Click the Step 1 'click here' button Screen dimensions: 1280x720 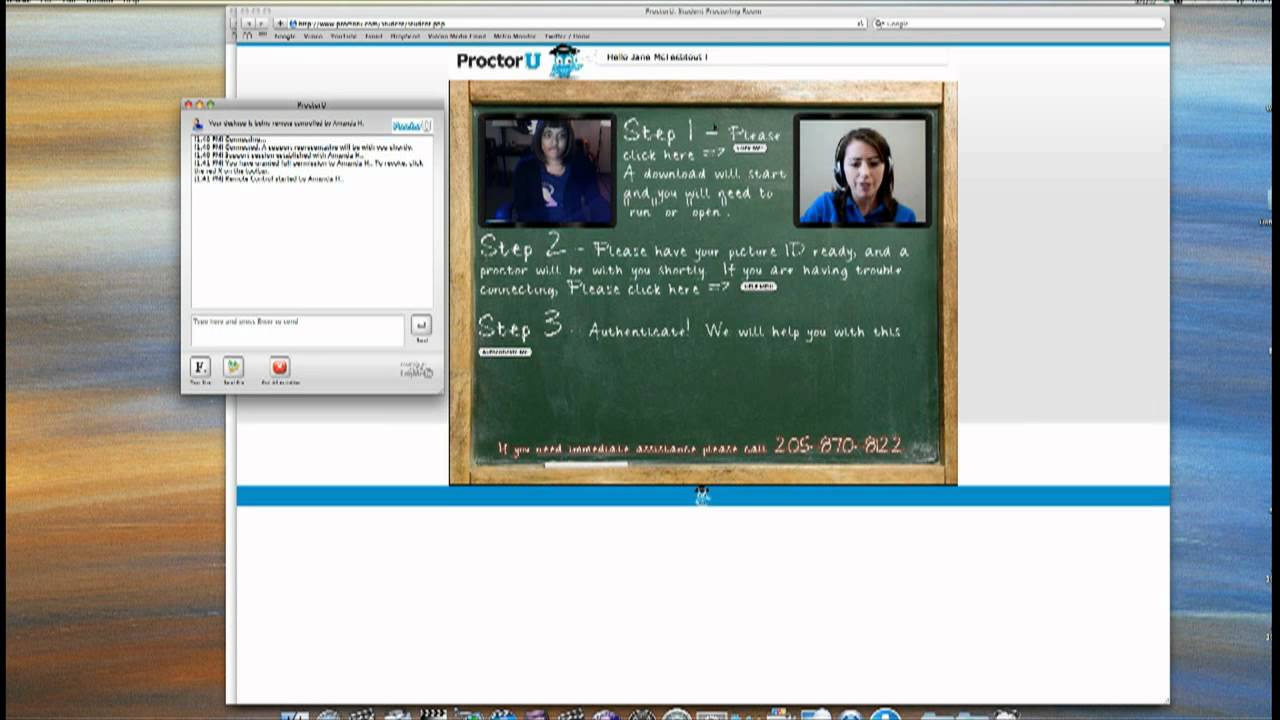coord(749,148)
